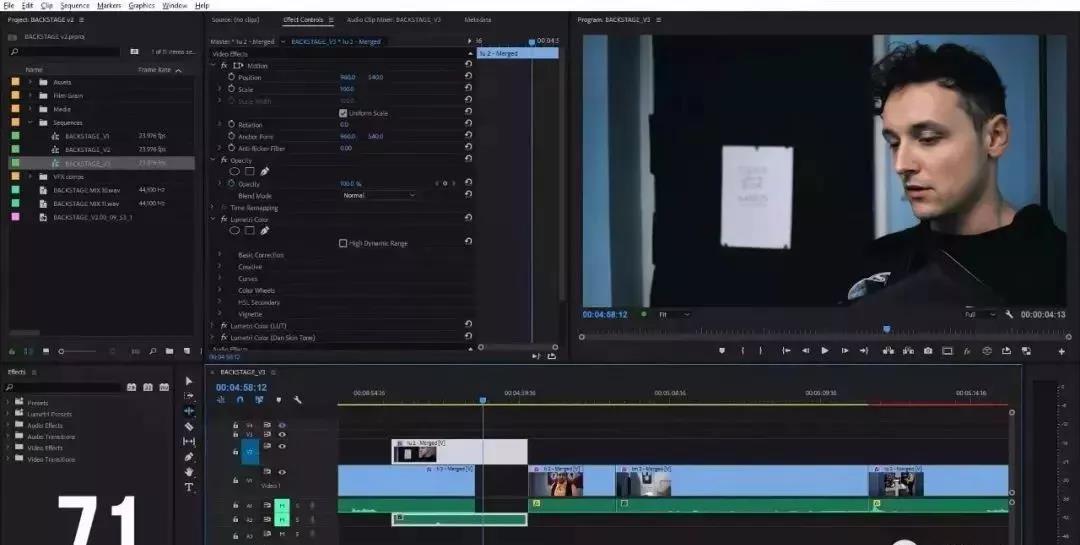Reset the Position parameter in Effect Controls
Screen dimensions: 1080x545
tap(468, 77)
